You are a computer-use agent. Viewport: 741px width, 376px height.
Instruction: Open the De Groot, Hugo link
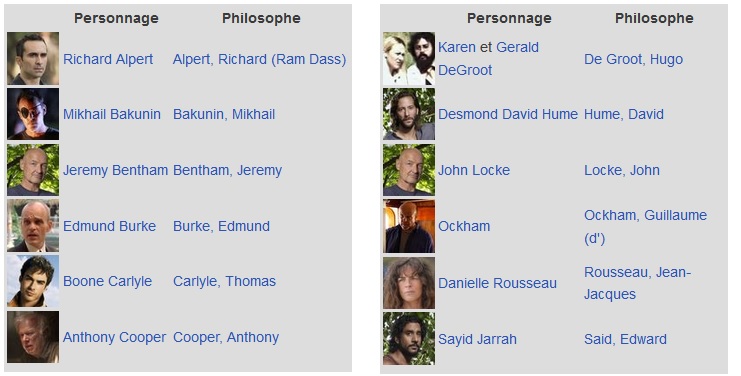click(x=633, y=59)
